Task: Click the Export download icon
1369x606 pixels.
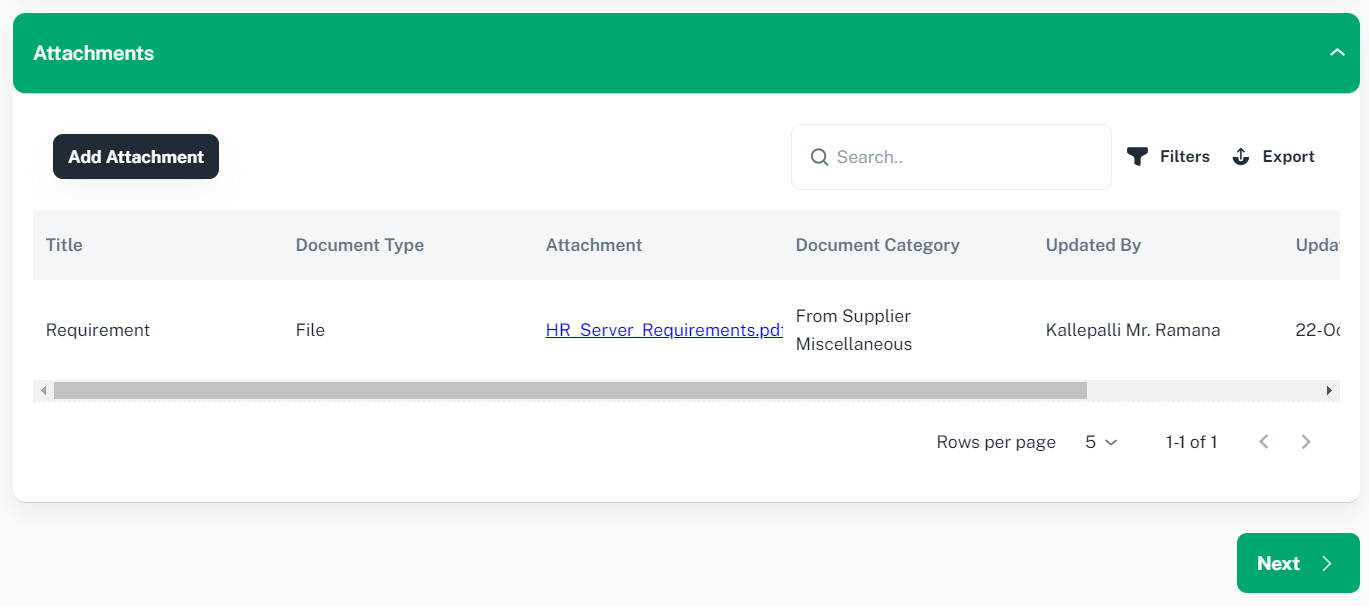Action: (x=1241, y=157)
